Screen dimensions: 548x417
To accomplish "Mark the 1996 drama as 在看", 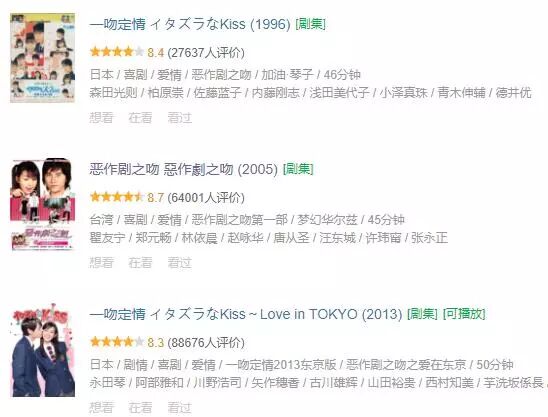I will 140,117.
